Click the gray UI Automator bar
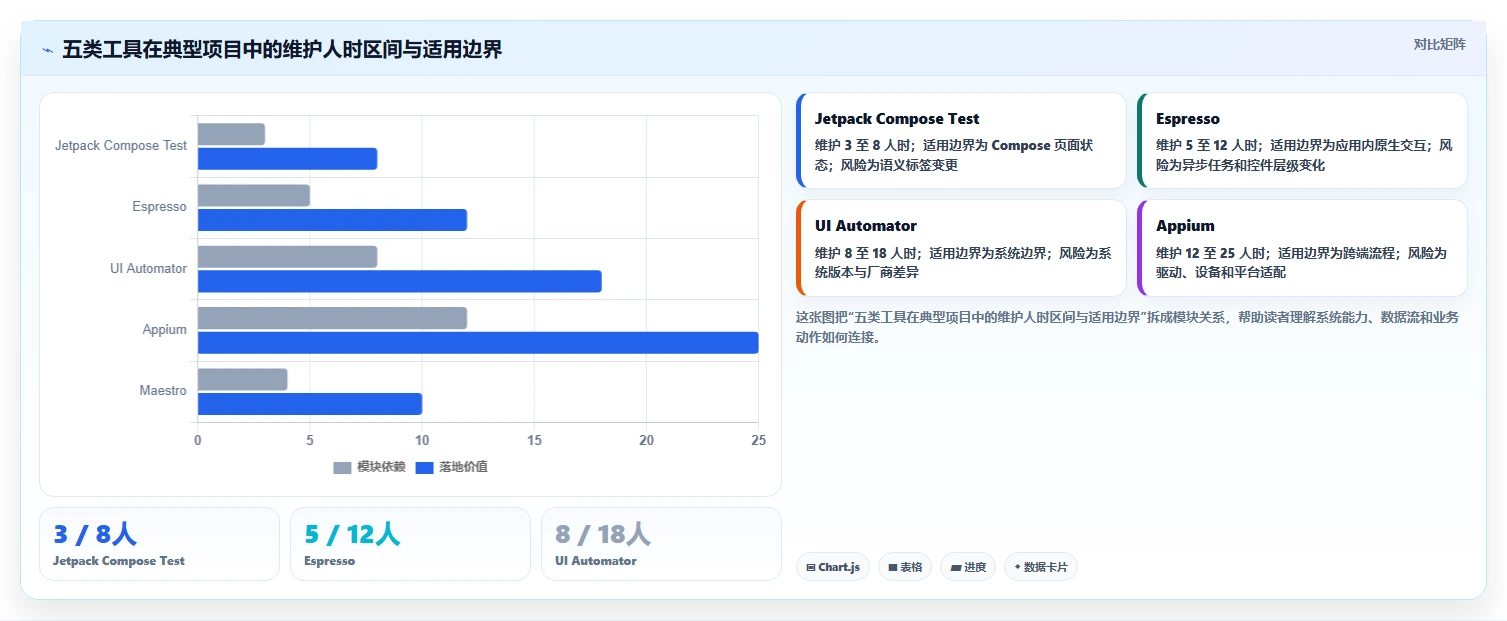 point(287,257)
